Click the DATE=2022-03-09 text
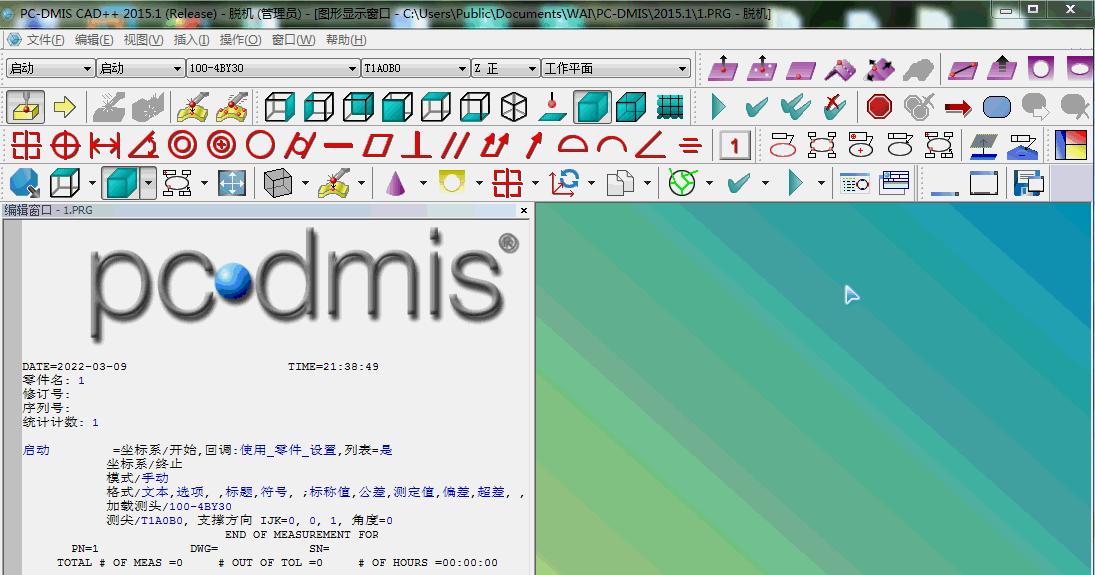This screenshot has height=575, width=1095. click(75, 366)
